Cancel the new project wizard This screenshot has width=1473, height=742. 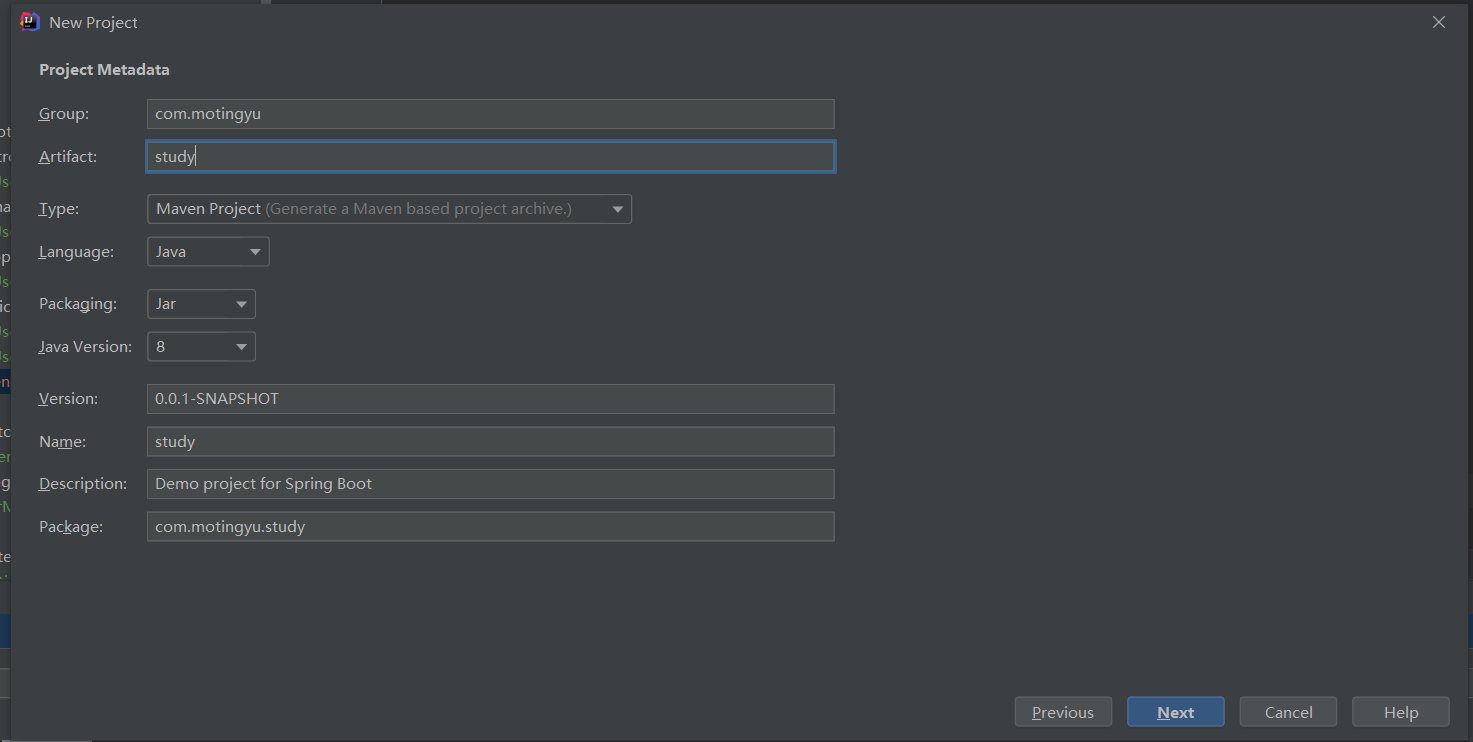coord(1289,712)
